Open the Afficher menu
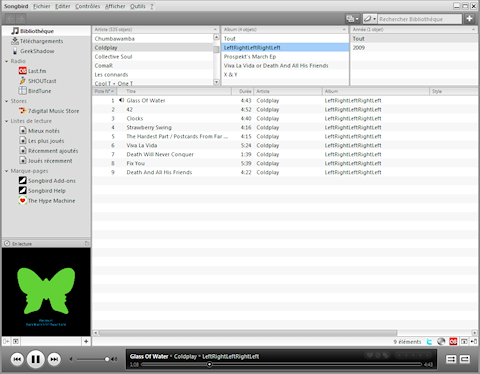The height and width of the screenshot is (374, 480). 115,6
